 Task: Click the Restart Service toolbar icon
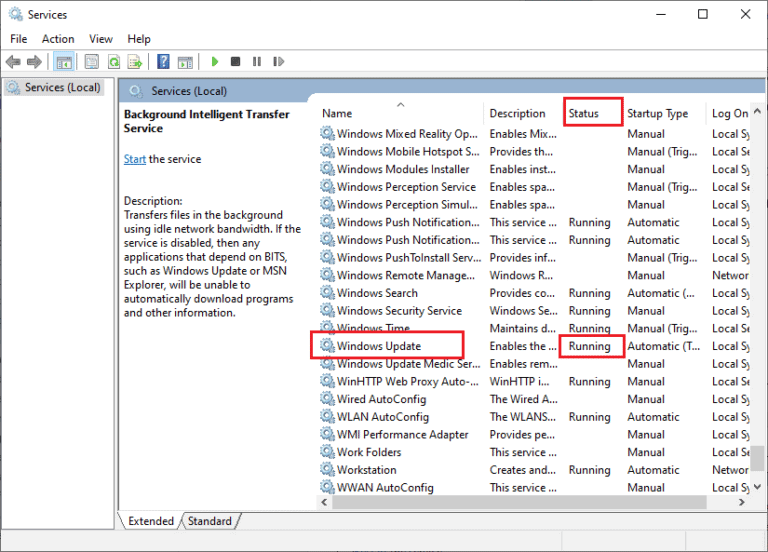(x=279, y=62)
